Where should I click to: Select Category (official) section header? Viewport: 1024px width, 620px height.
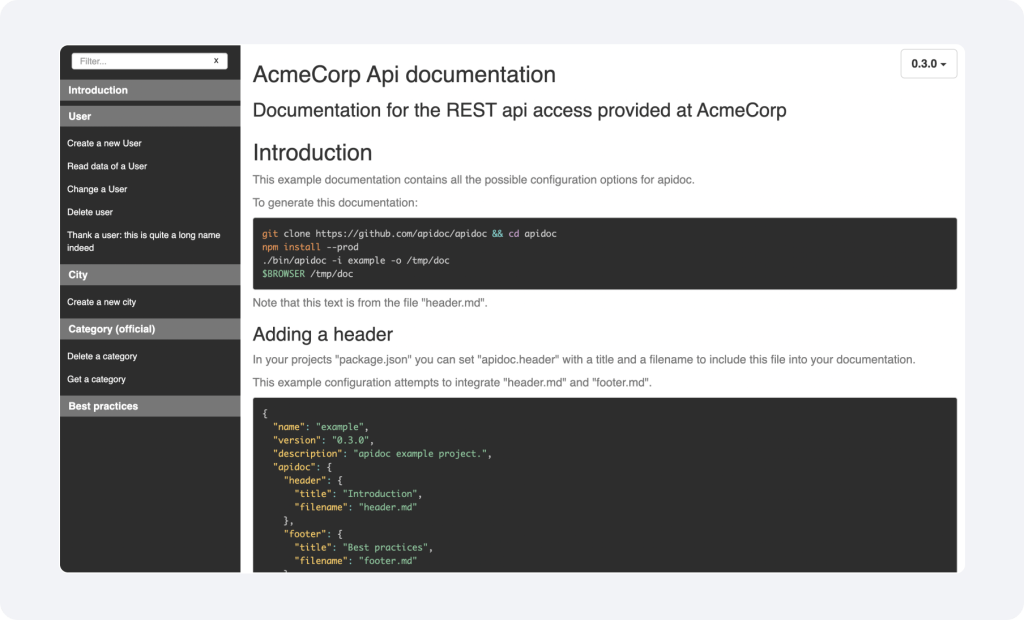(x=150, y=329)
